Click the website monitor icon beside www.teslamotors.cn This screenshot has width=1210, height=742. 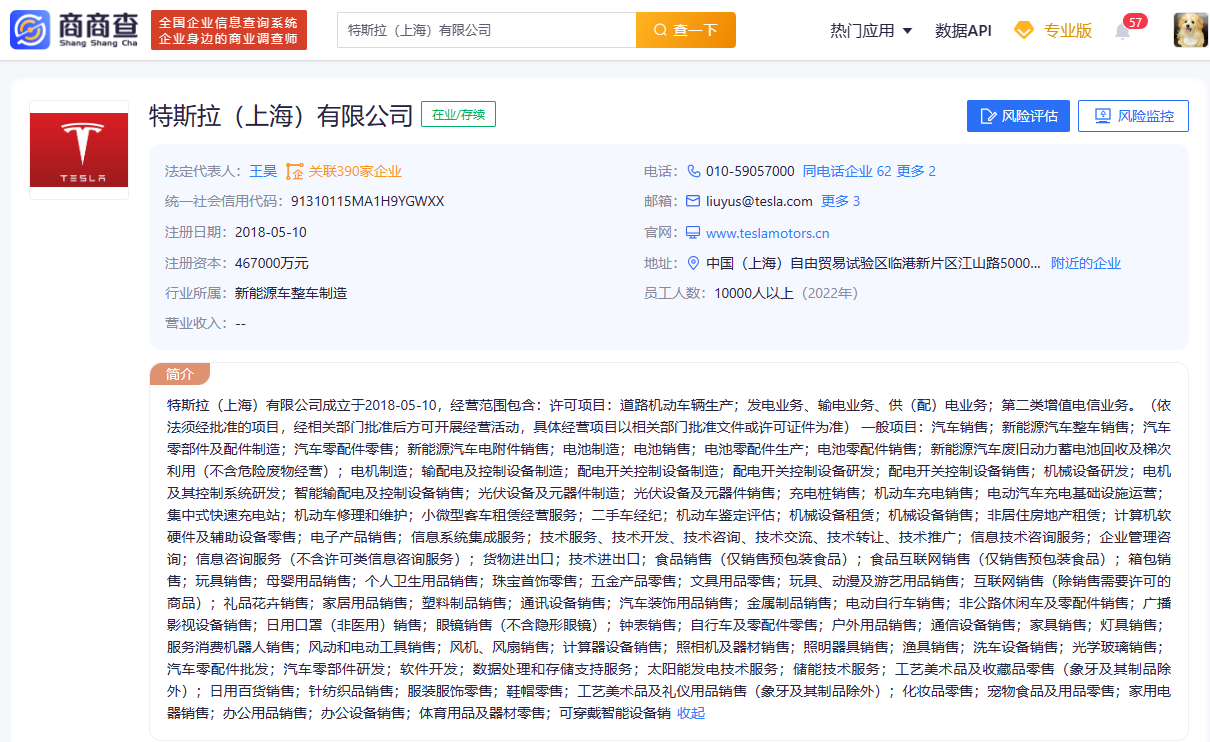coord(693,233)
